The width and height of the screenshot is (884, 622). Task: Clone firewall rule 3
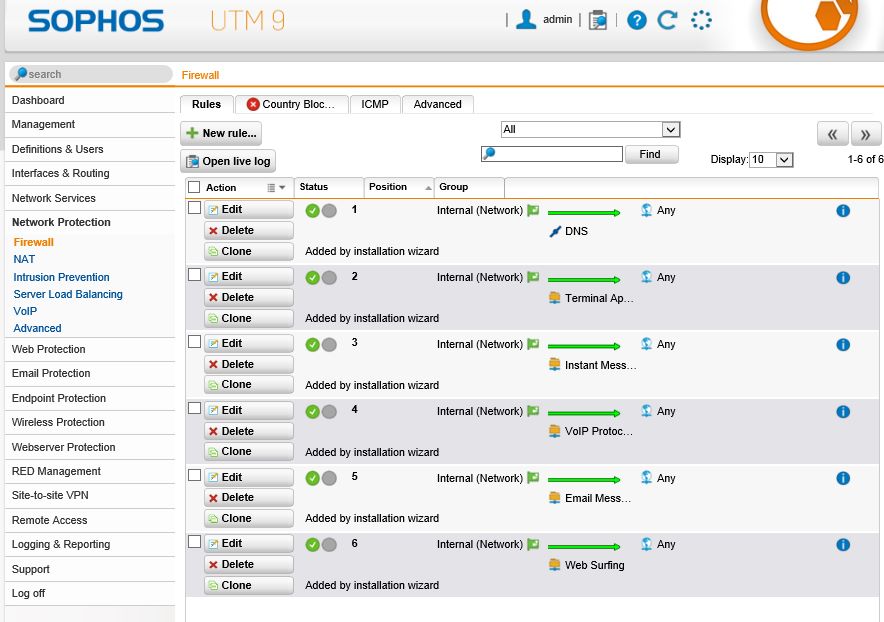click(x=249, y=385)
